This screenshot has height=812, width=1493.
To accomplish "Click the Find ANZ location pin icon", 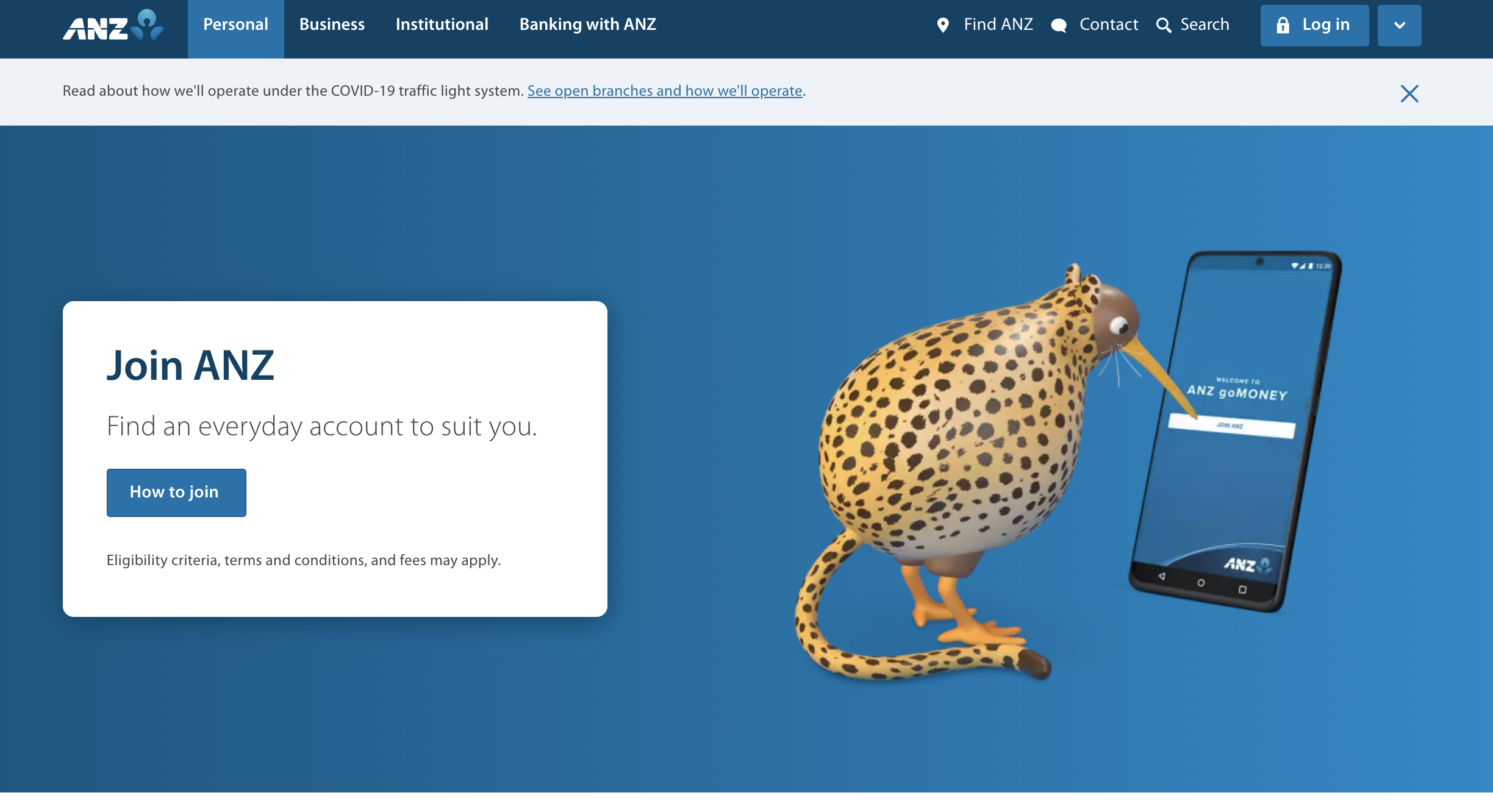I will pos(943,25).
